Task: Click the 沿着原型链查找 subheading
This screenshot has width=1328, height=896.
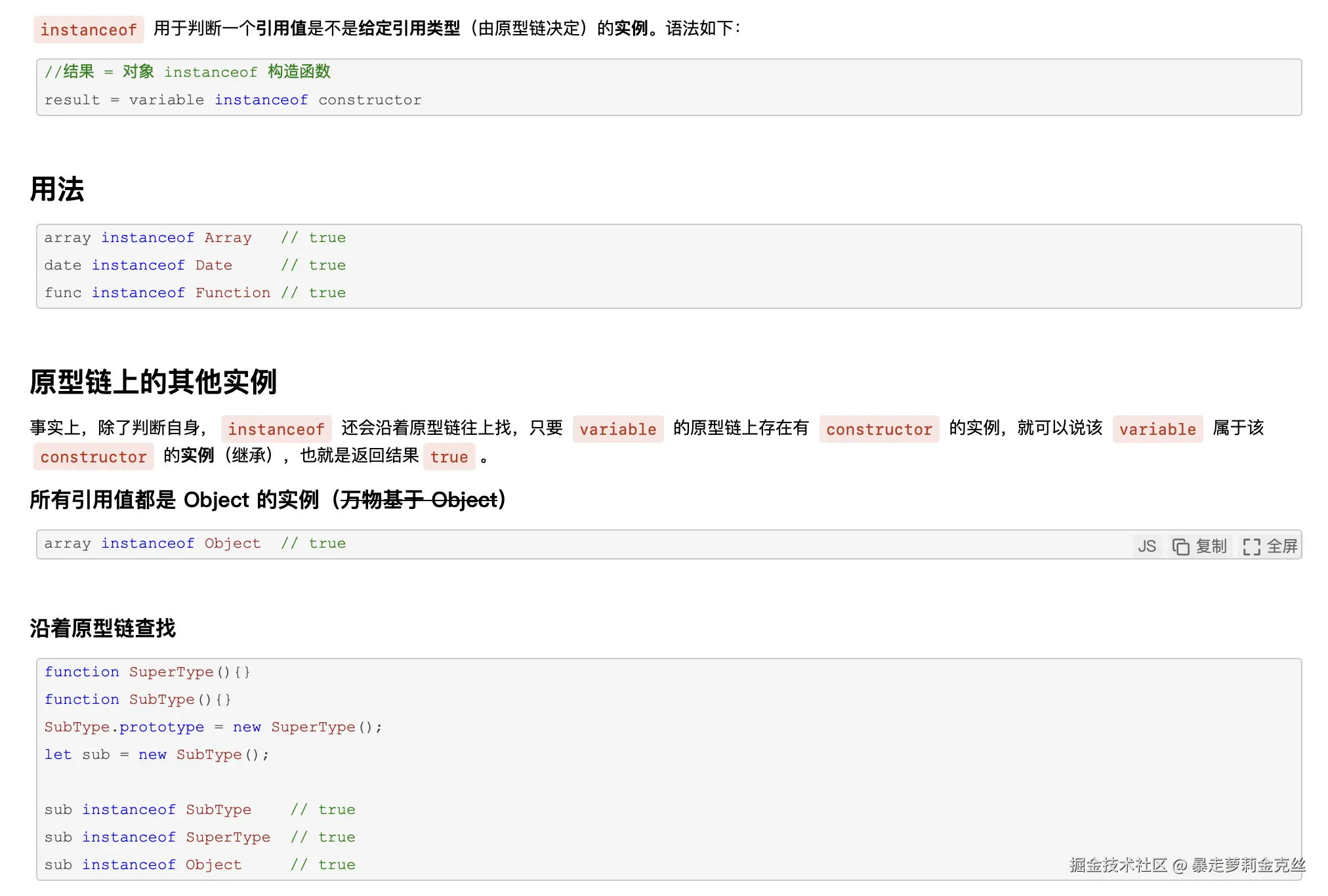Action: pos(102,628)
